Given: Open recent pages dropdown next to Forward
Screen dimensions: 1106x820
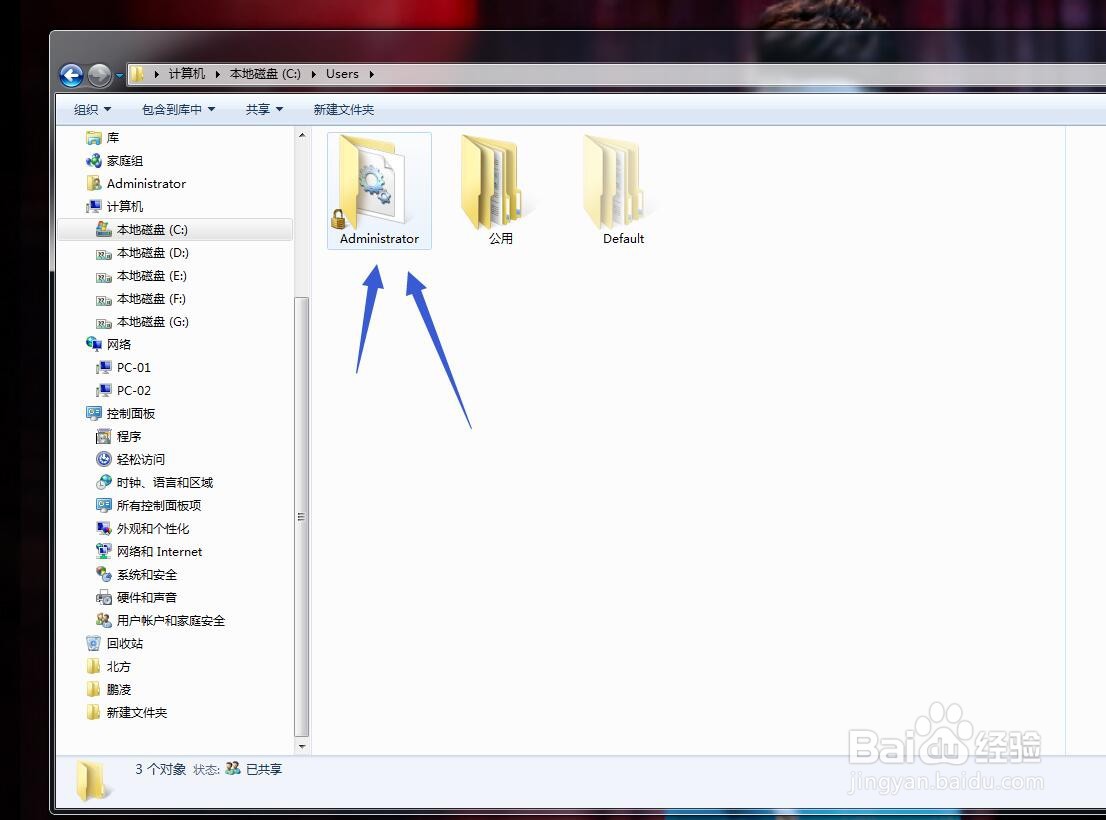Looking at the screenshot, I should point(119,75).
